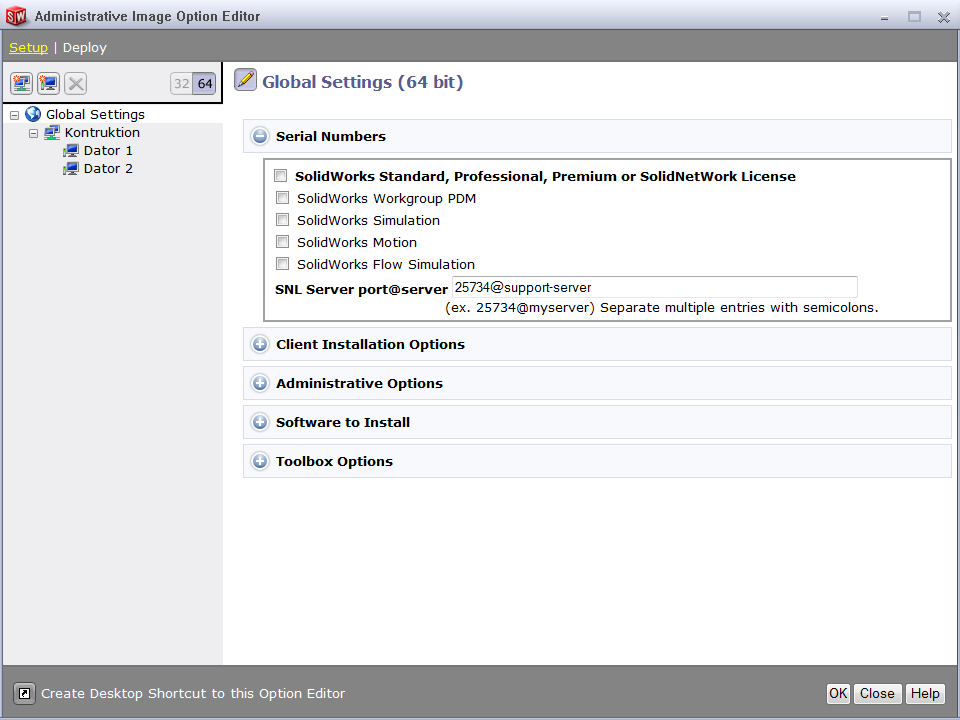Click the Add Machine toolbar icon
960x720 pixels.
[48, 83]
